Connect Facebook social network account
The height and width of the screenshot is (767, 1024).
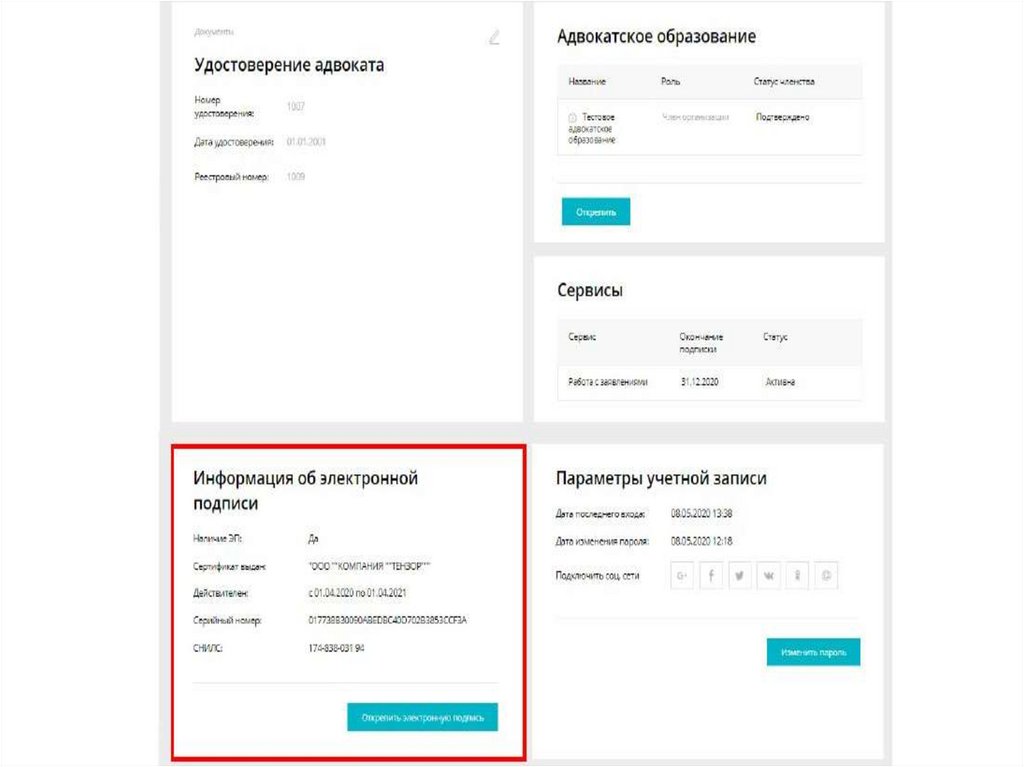711,576
